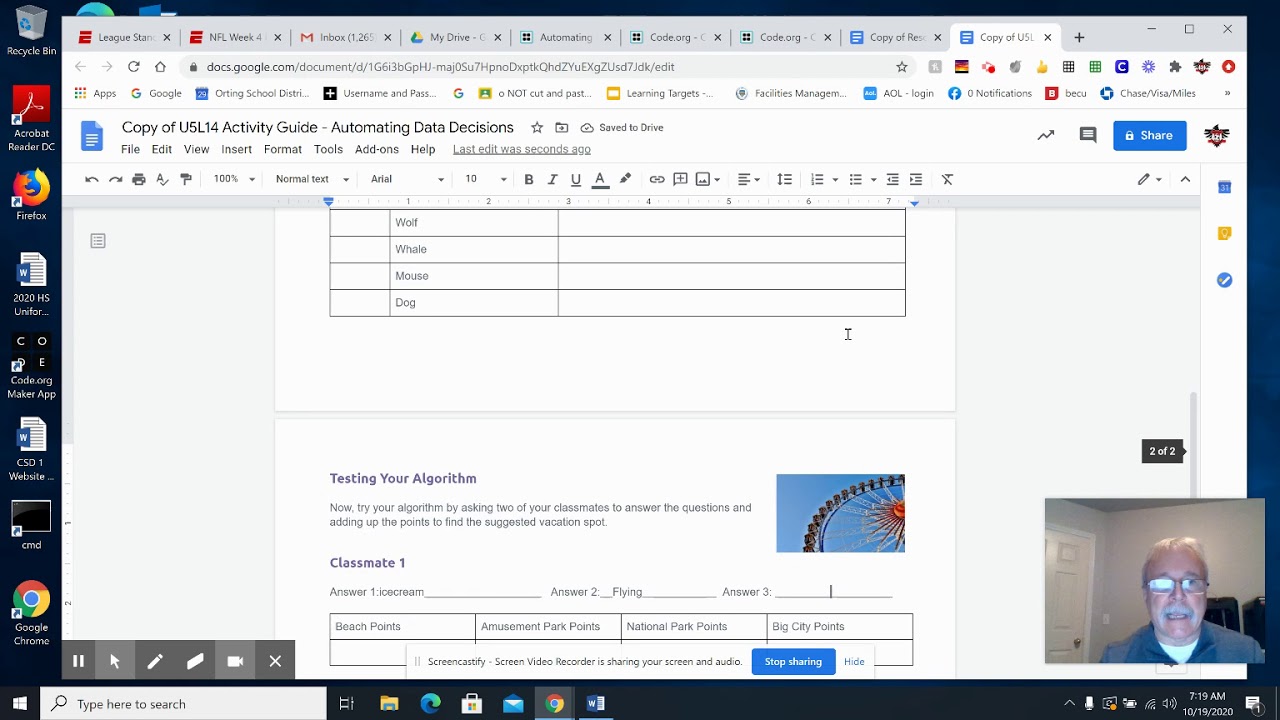1280x720 pixels.
Task: Open the Arial font dropdown
Action: [x=407, y=179]
